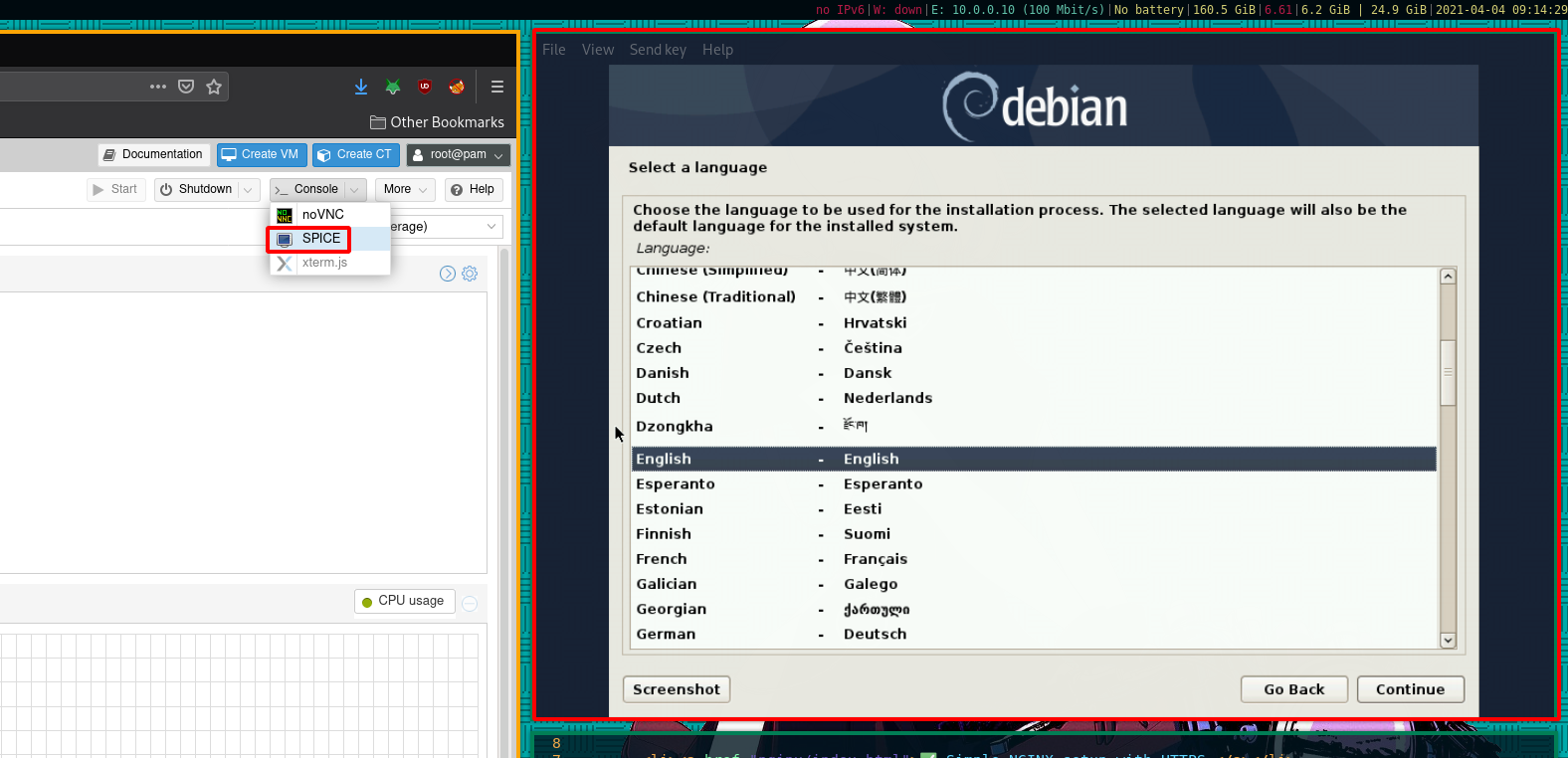Click Create VM button

[262, 154]
